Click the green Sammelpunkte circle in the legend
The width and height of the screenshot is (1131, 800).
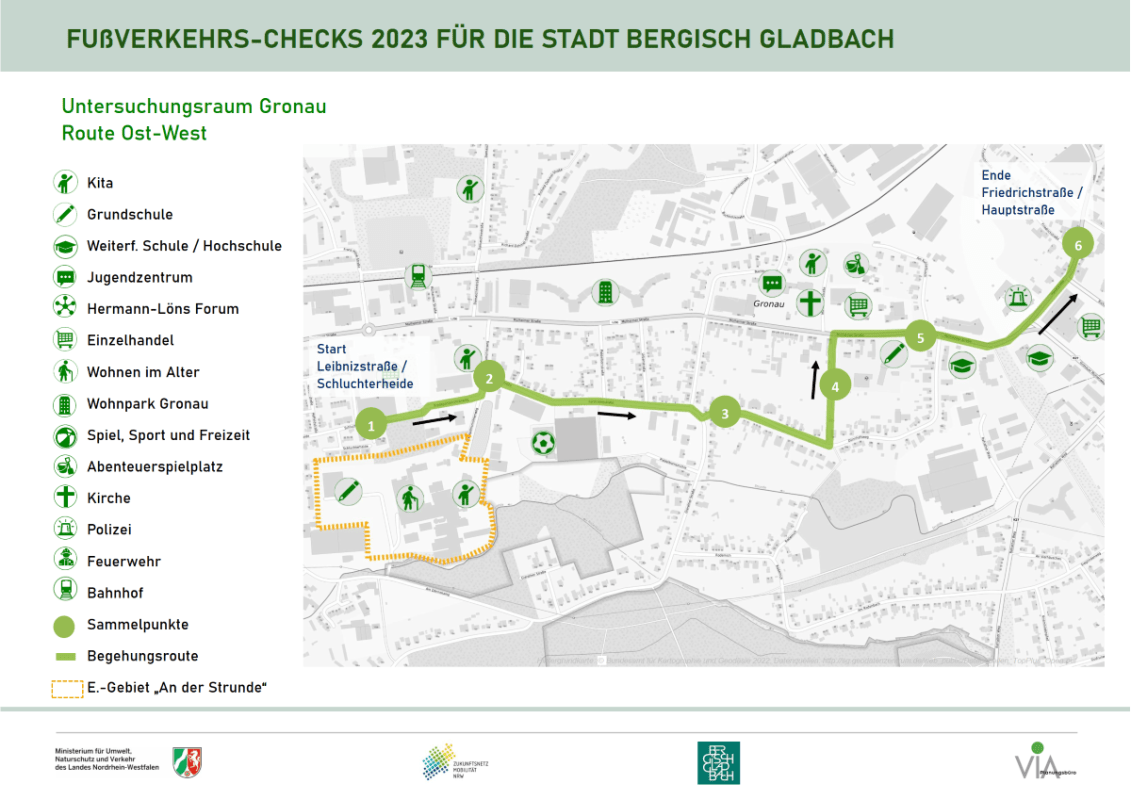click(66, 626)
